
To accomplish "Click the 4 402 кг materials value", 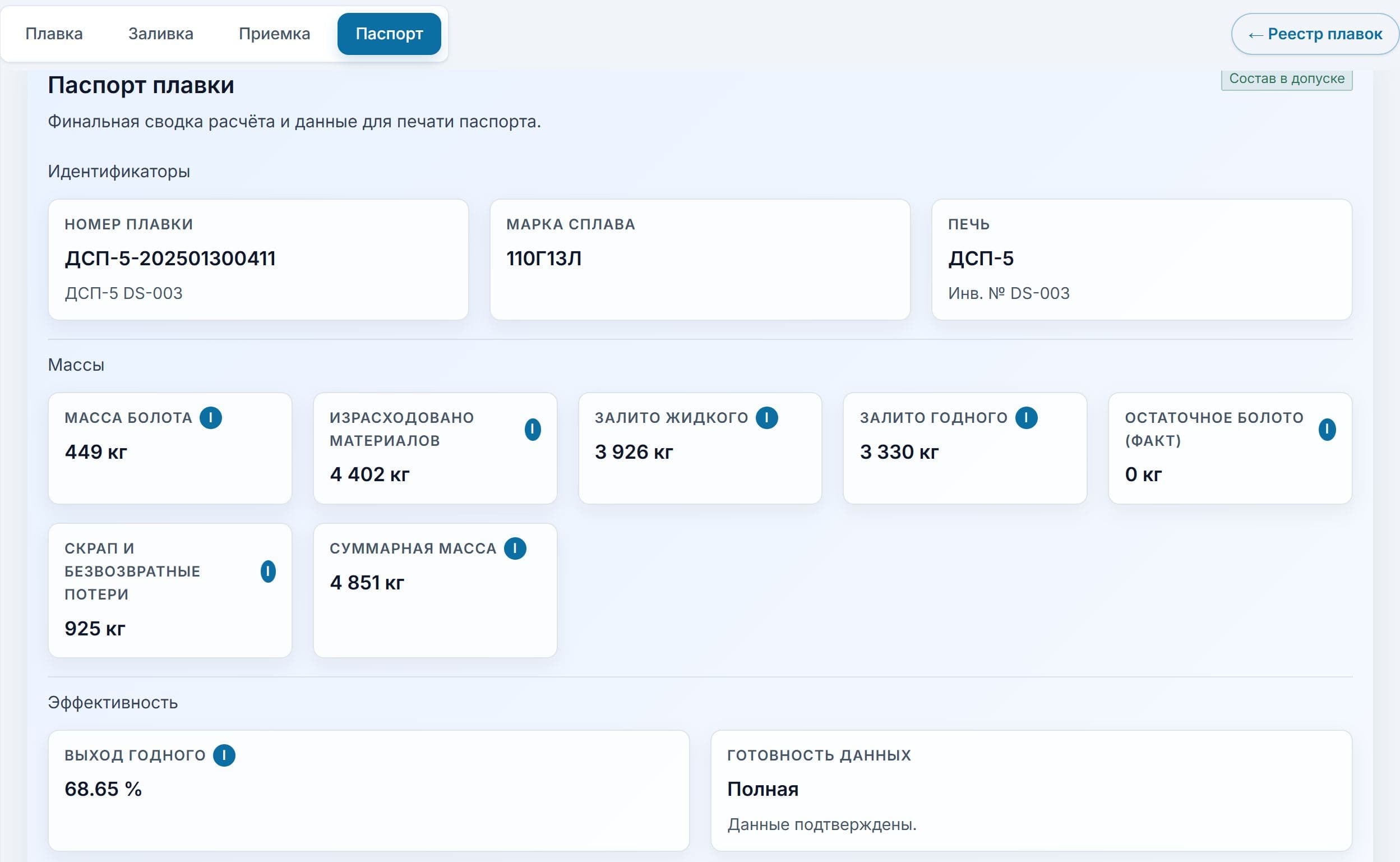I will (x=369, y=474).
